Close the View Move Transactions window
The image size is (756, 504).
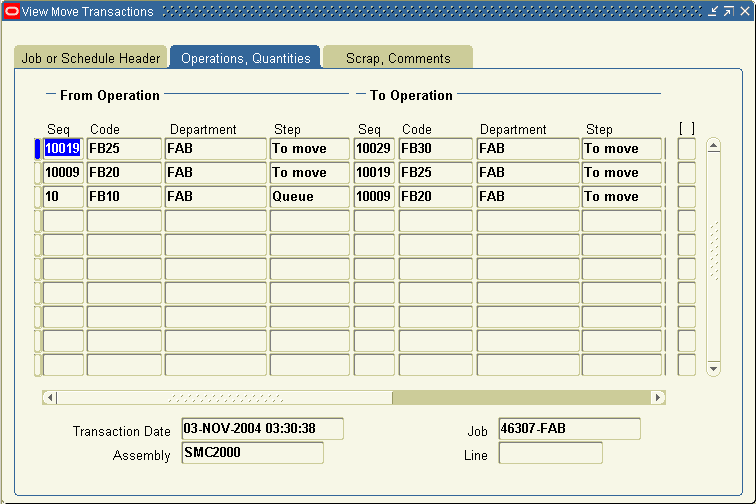(745, 11)
